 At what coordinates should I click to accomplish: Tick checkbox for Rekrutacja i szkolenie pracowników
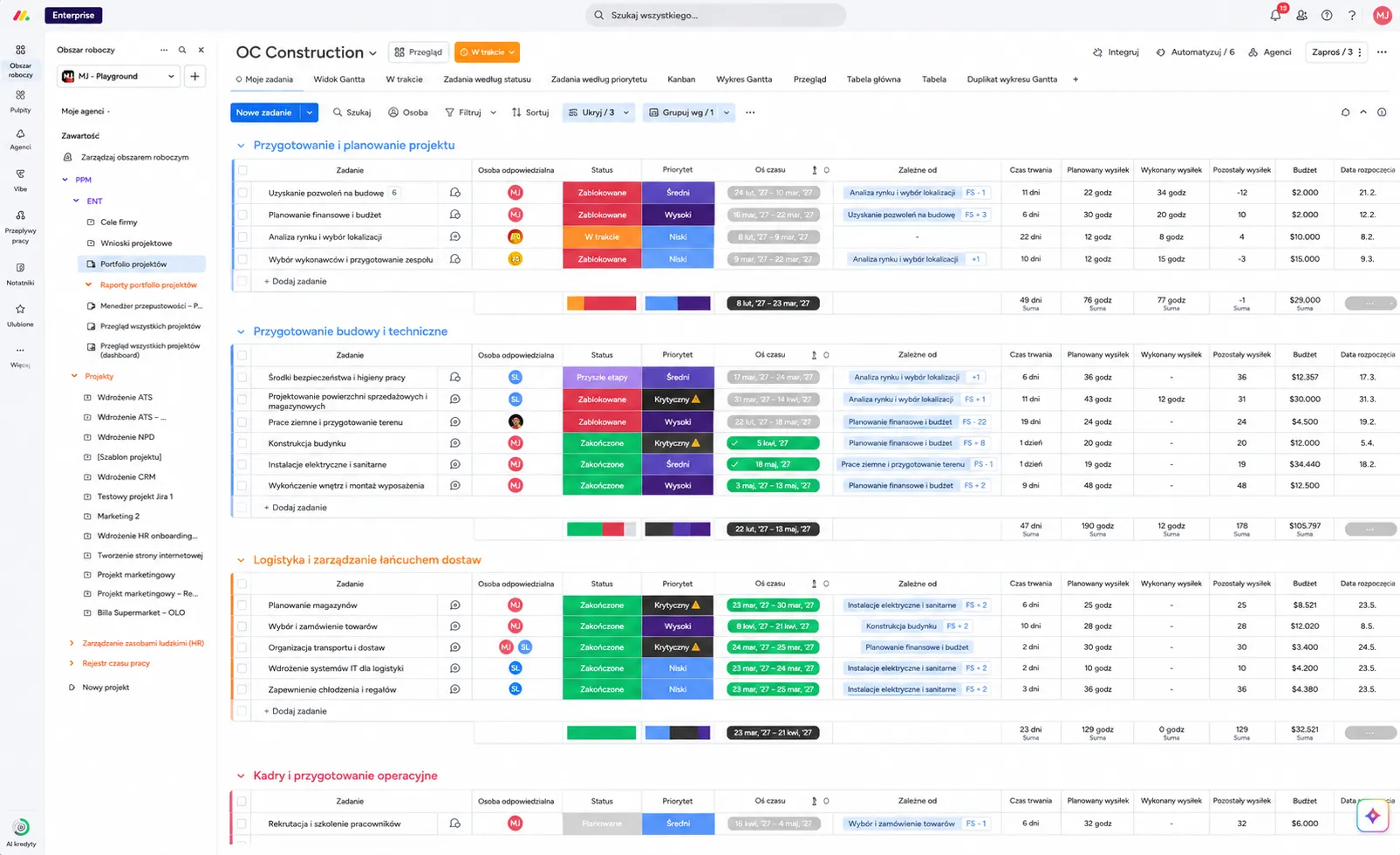click(242, 824)
